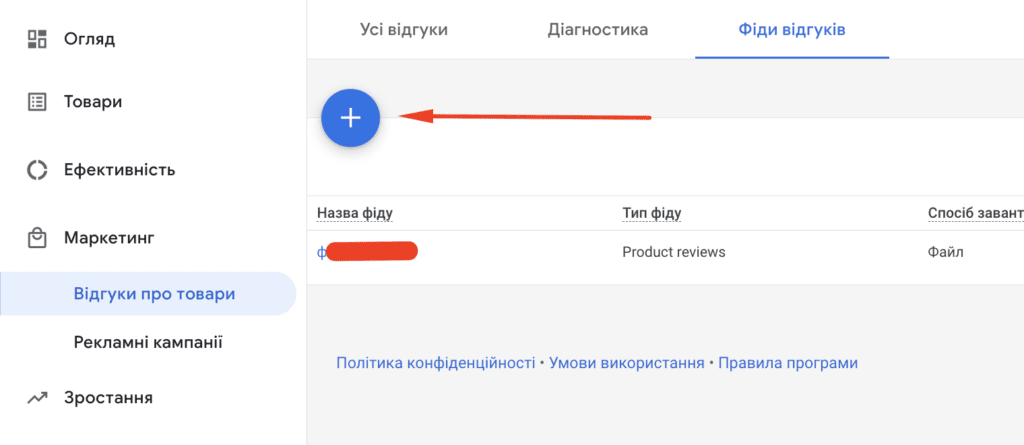Sort by Назва фіду column header
The height and width of the screenshot is (445, 1024).
pyautogui.click(x=355, y=213)
